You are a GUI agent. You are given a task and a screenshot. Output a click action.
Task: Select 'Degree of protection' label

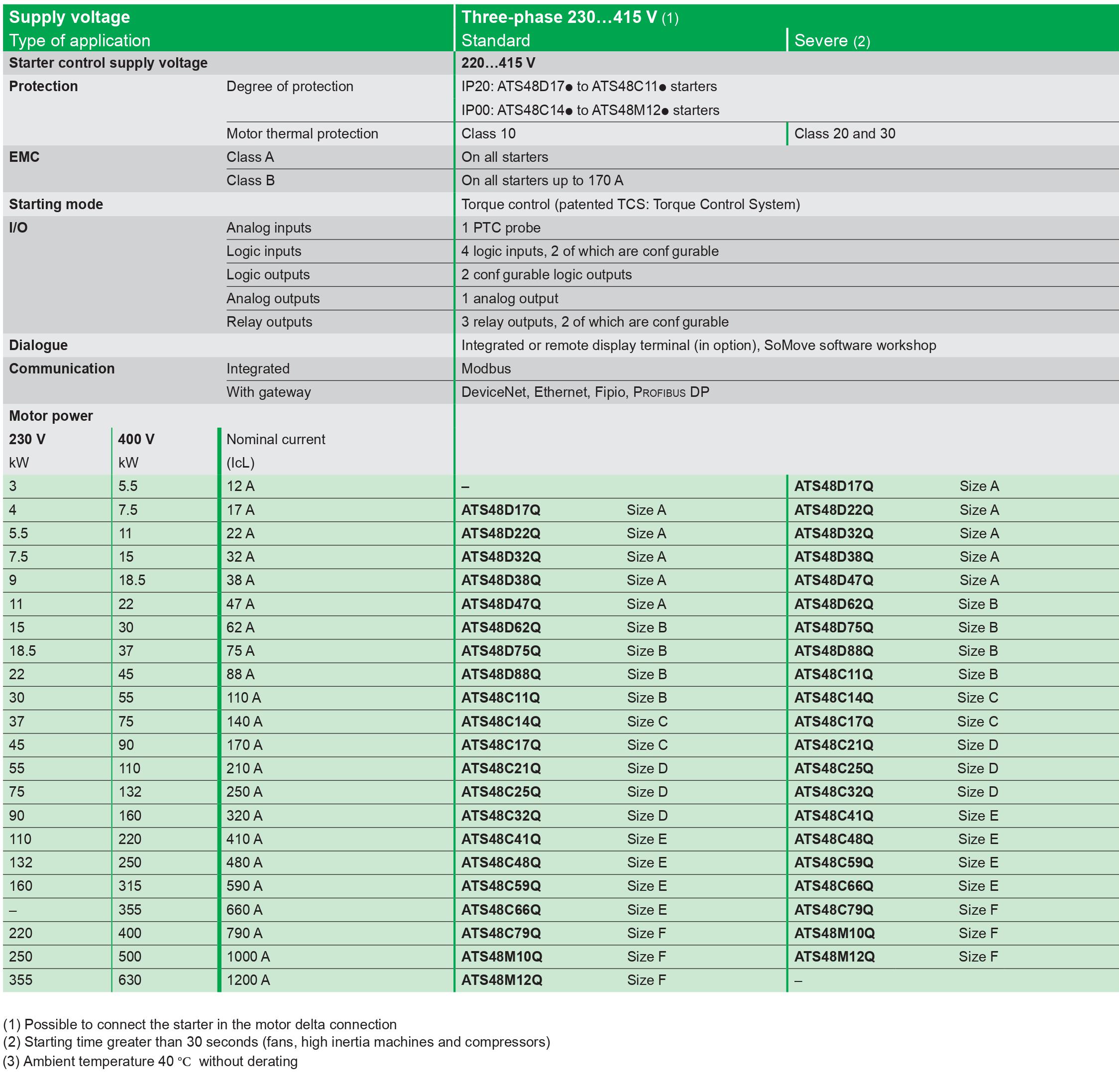pyautogui.click(x=290, y=87)
